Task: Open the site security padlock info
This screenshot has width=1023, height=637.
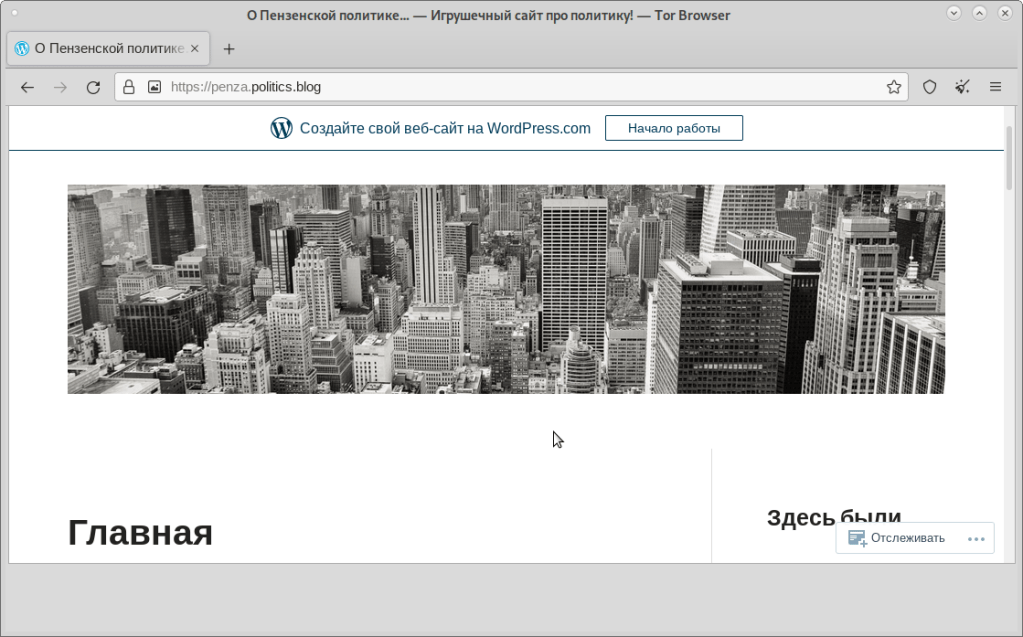Action: click(129, 87)
